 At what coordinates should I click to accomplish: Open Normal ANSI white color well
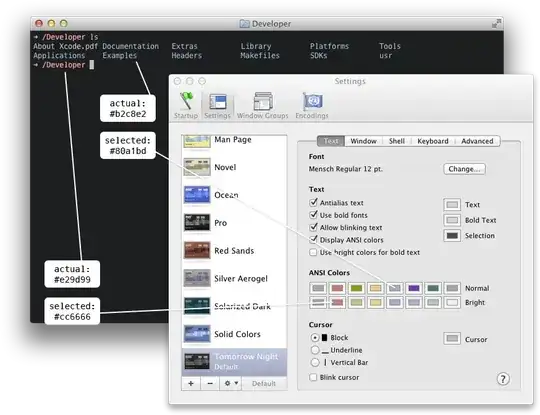452,288
